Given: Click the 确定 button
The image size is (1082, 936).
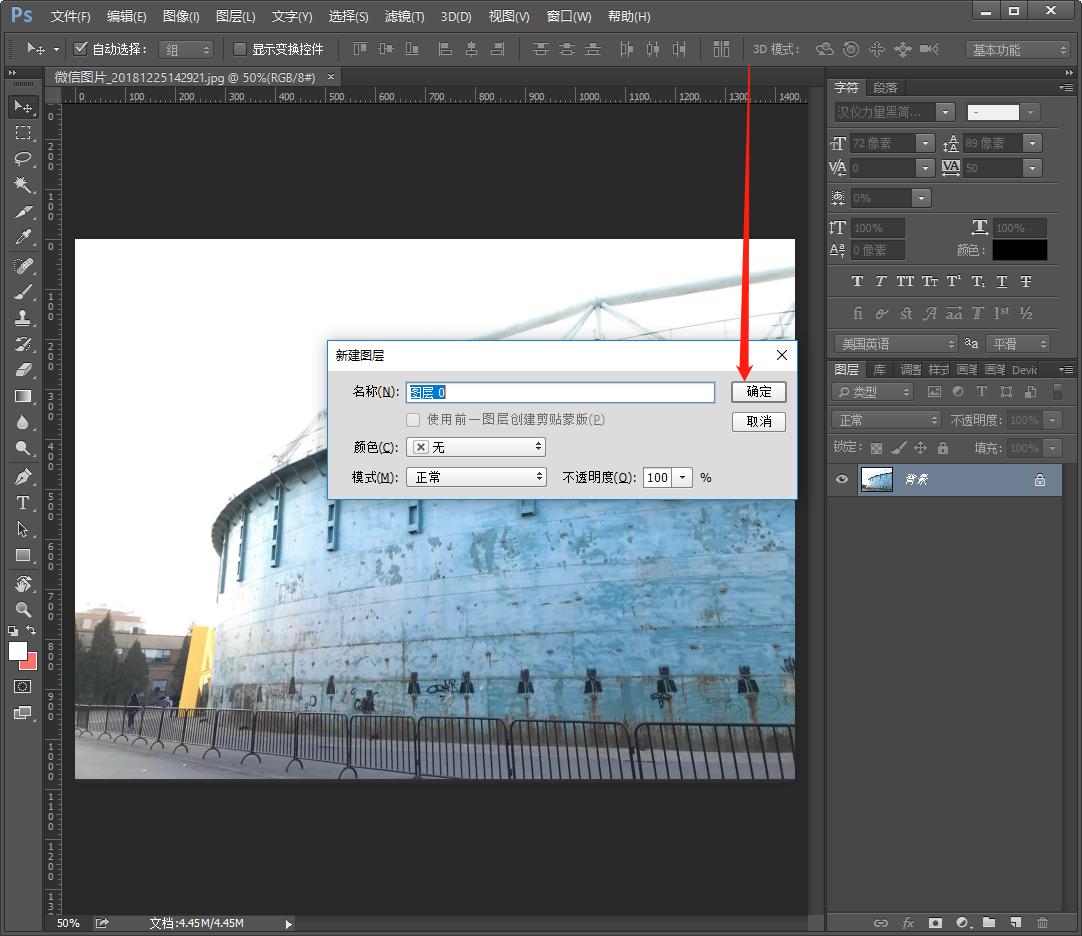Looking at the screenshot, I should [x=758, y=391].
